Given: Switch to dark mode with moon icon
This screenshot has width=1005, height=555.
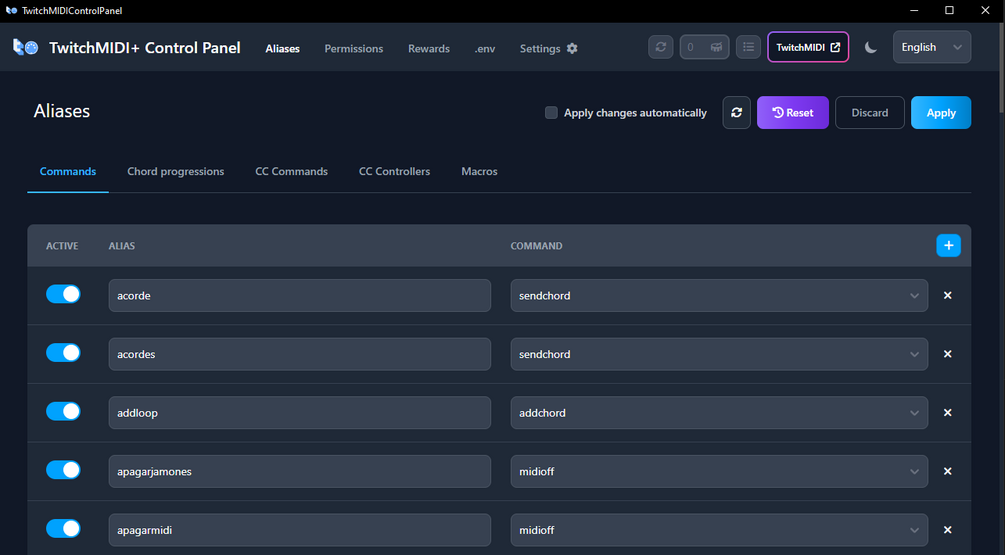Looking at the screenshot, I should 870,47.
